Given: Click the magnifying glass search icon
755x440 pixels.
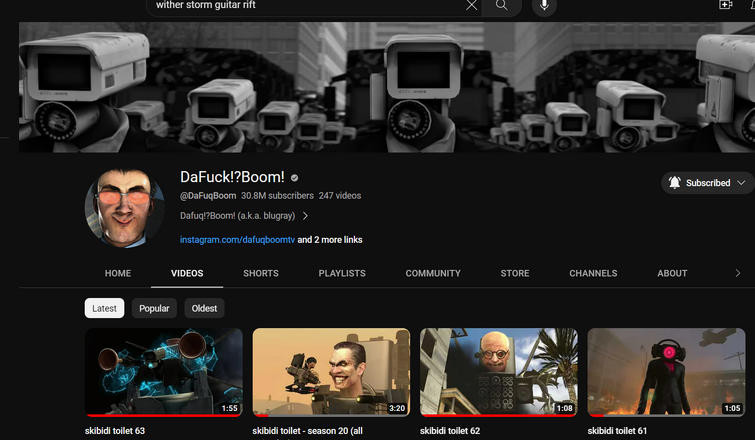Looking at the screenshot, I should click(502, 5).
